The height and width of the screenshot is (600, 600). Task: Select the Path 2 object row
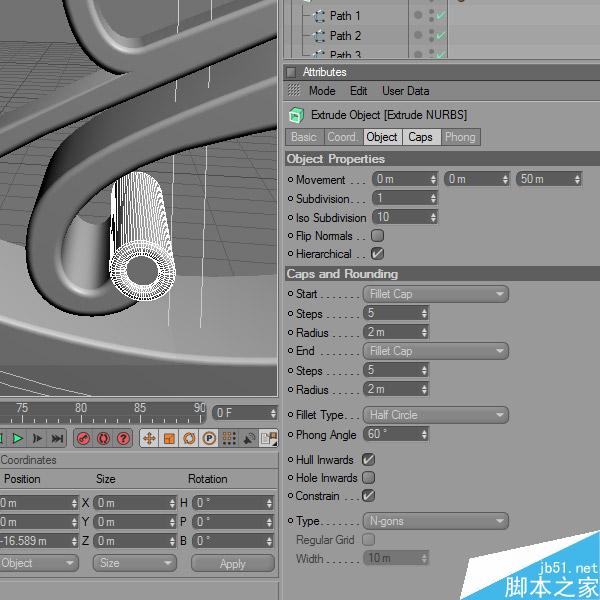(345, 36)
